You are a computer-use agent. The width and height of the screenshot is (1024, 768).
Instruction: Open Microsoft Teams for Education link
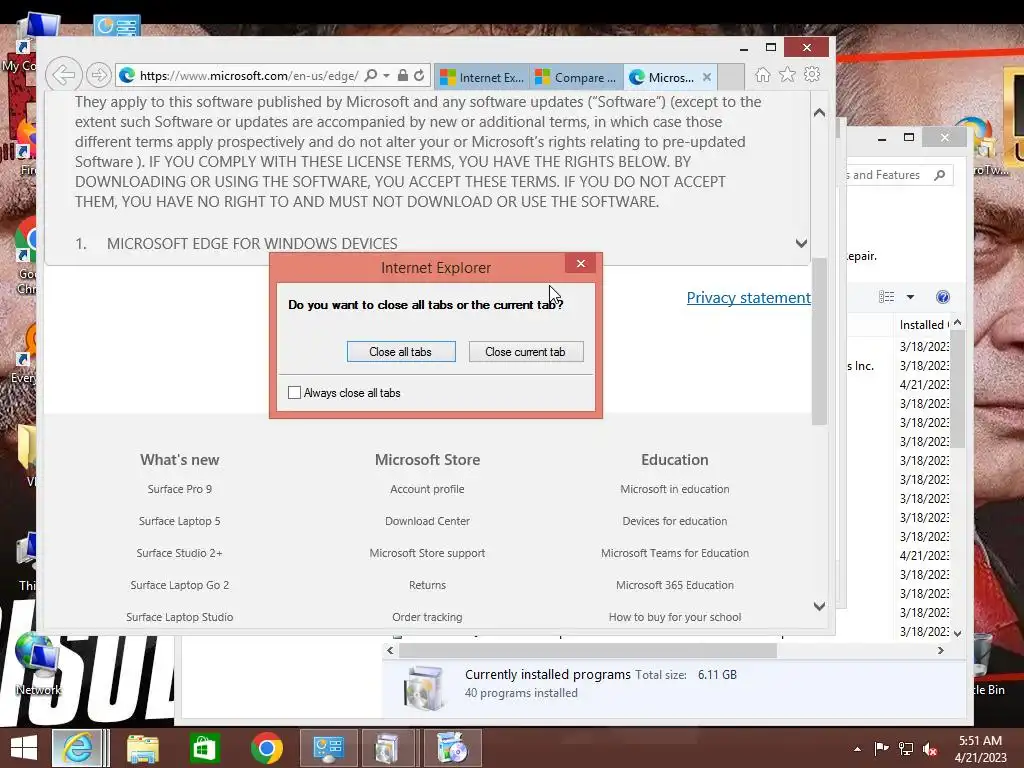(x=675, y=552)
